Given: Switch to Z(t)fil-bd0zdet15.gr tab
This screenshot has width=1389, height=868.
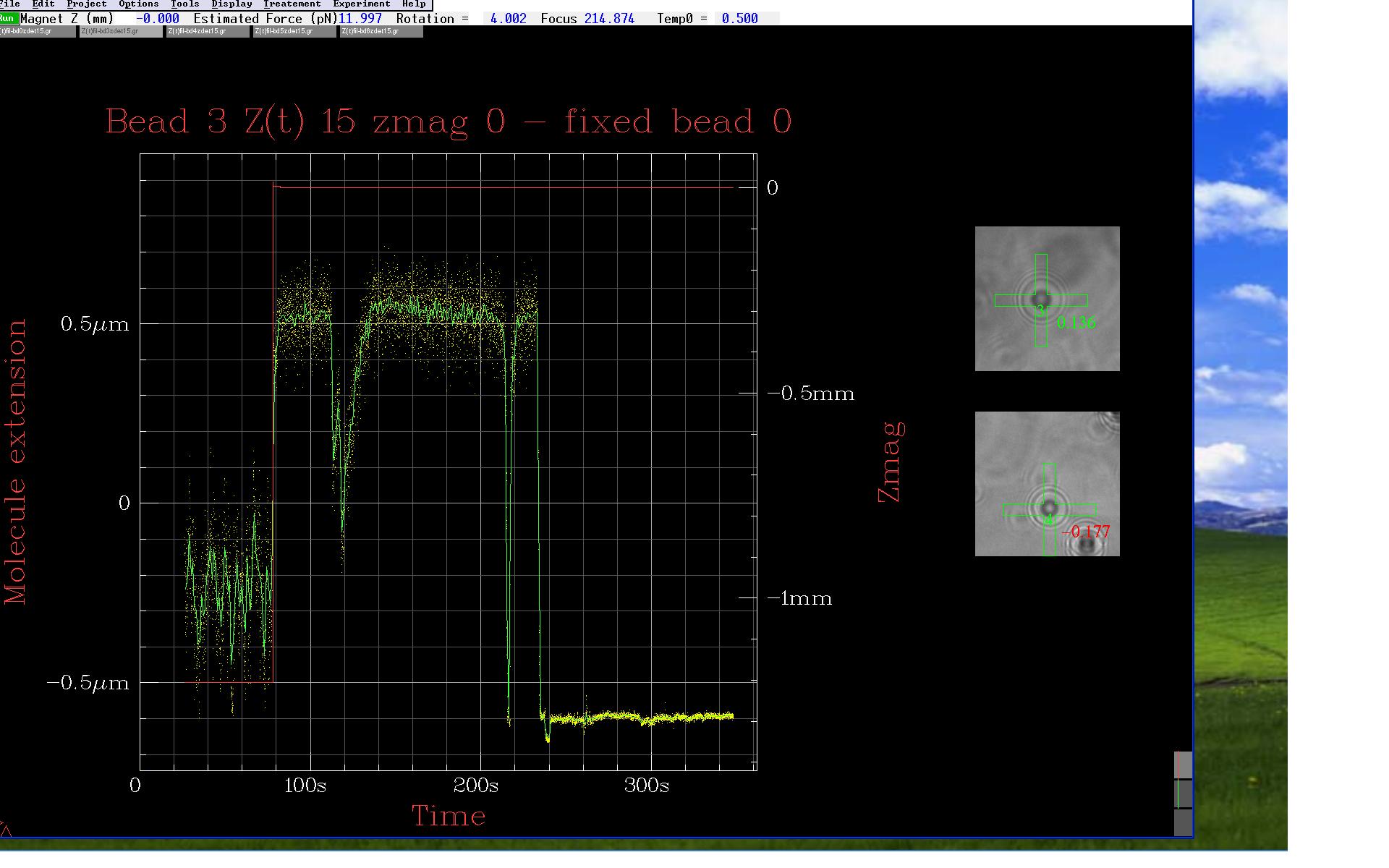Looking at the screenshot, I should (36, 32).
